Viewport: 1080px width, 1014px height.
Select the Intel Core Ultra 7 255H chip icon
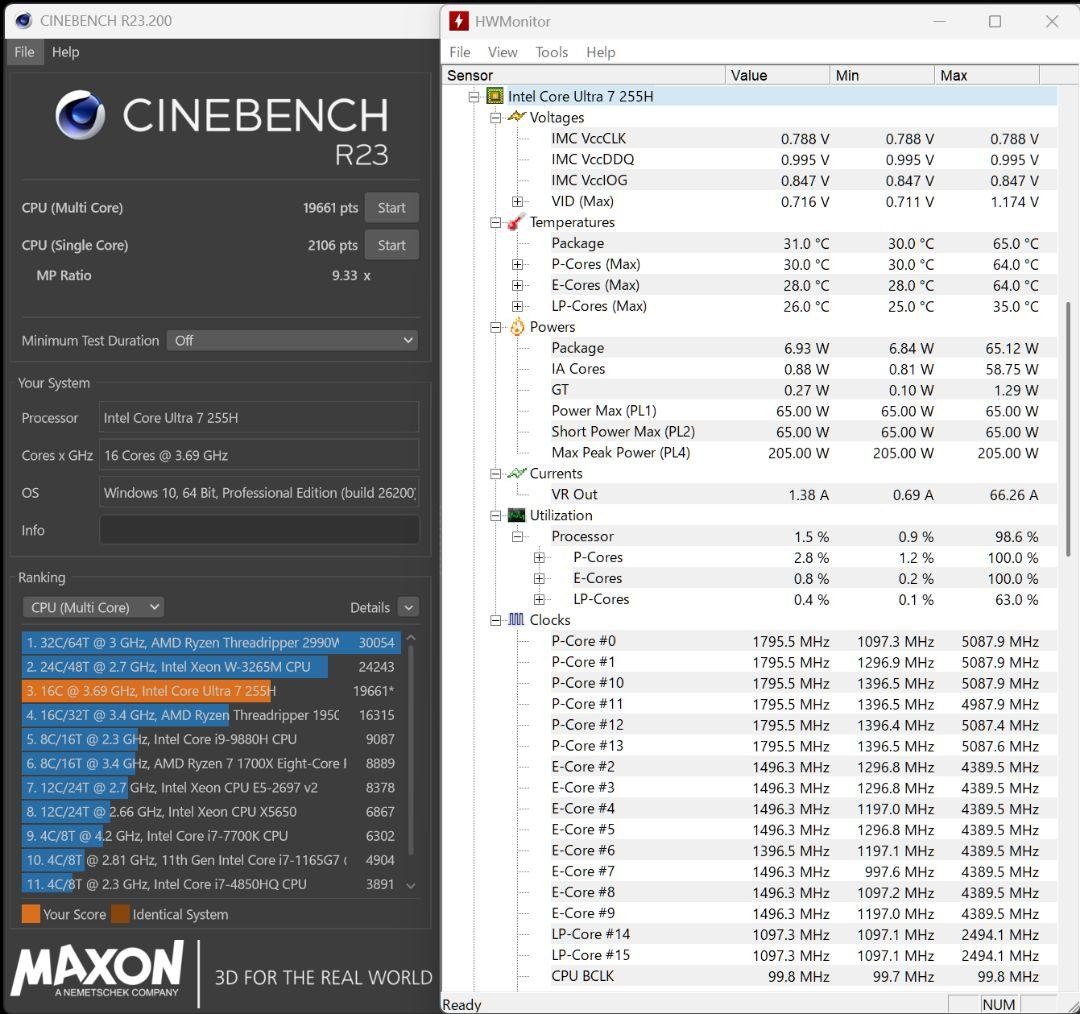click(x=495, y=96)
